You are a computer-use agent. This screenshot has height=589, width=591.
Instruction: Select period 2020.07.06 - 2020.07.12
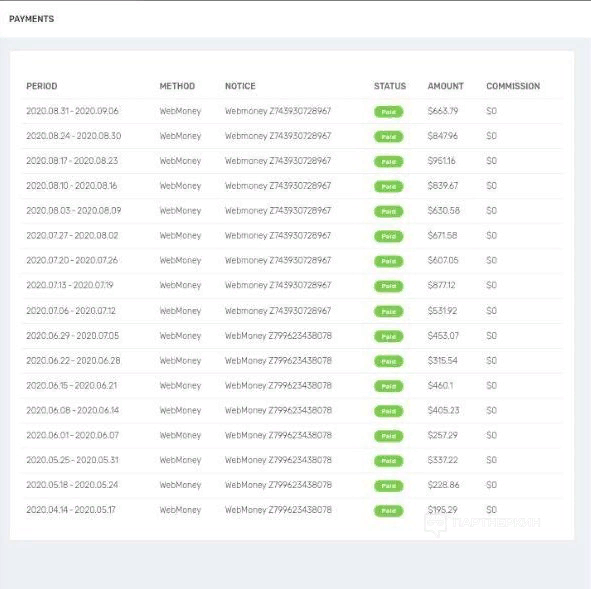coord(71,311)
